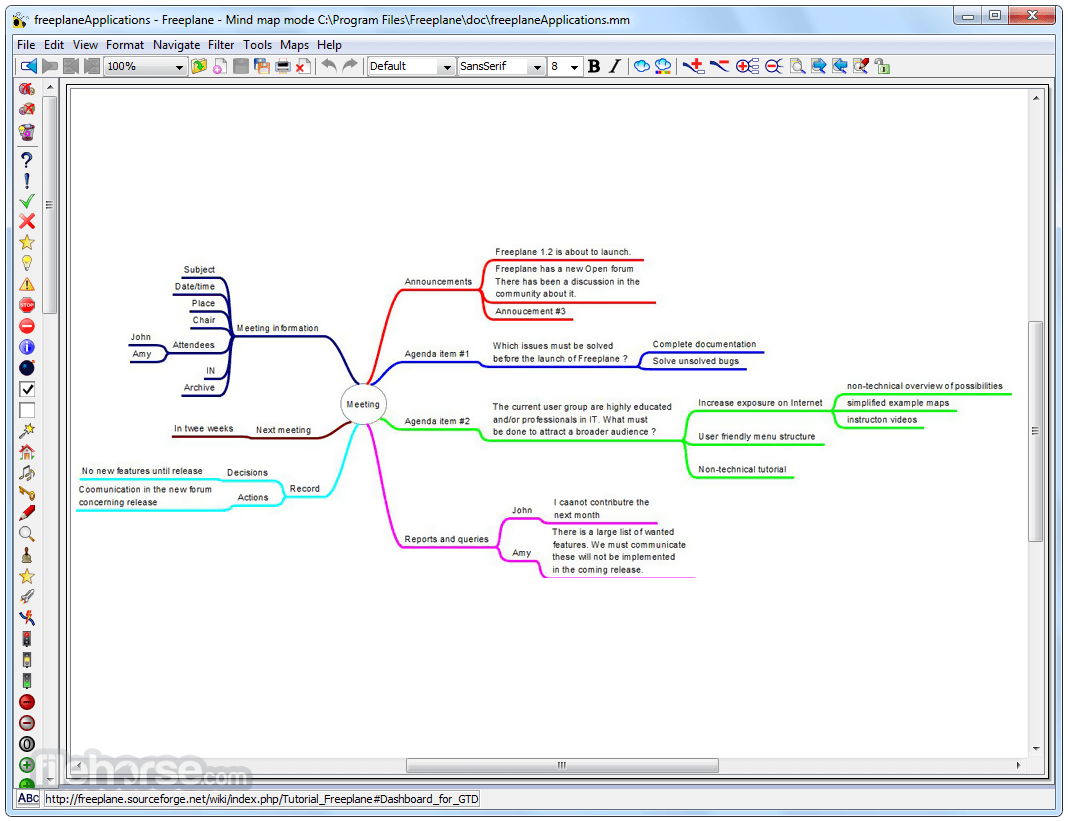This screenshot has height=821, width=1068.
Task: Add the red cross icon to node
Action: 27,221
